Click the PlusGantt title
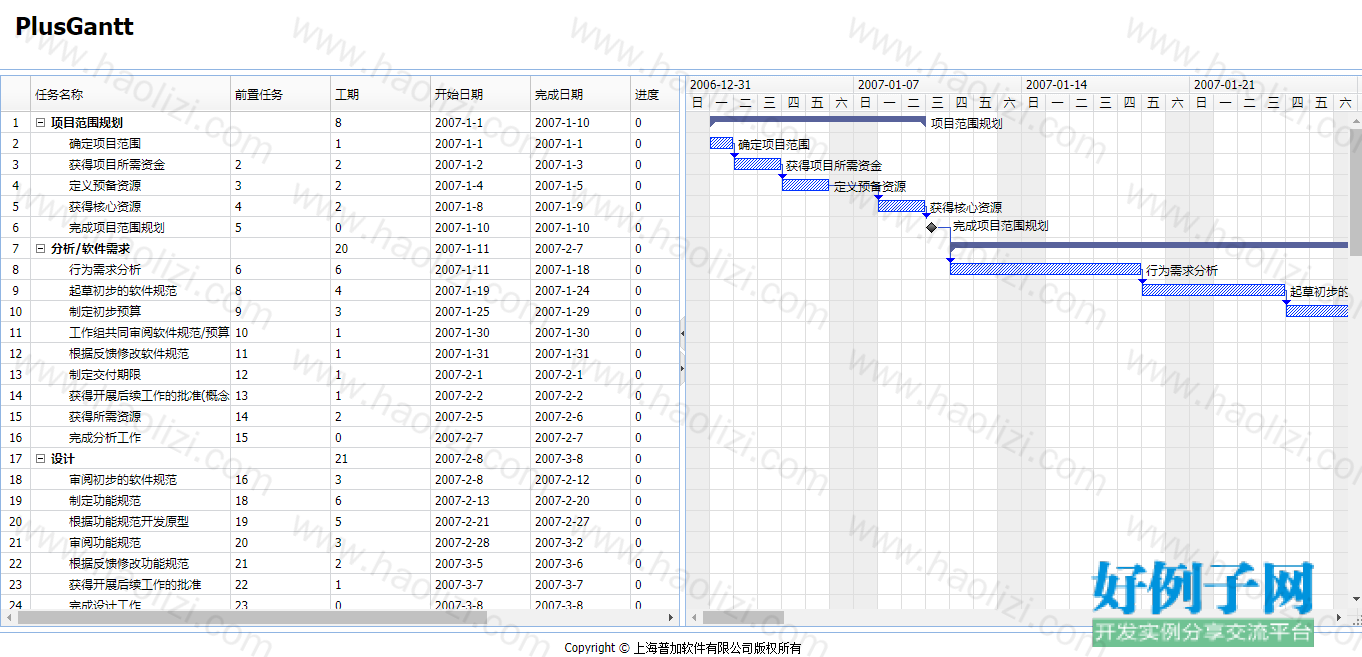The image size is (1362, 657). point(74,27)
